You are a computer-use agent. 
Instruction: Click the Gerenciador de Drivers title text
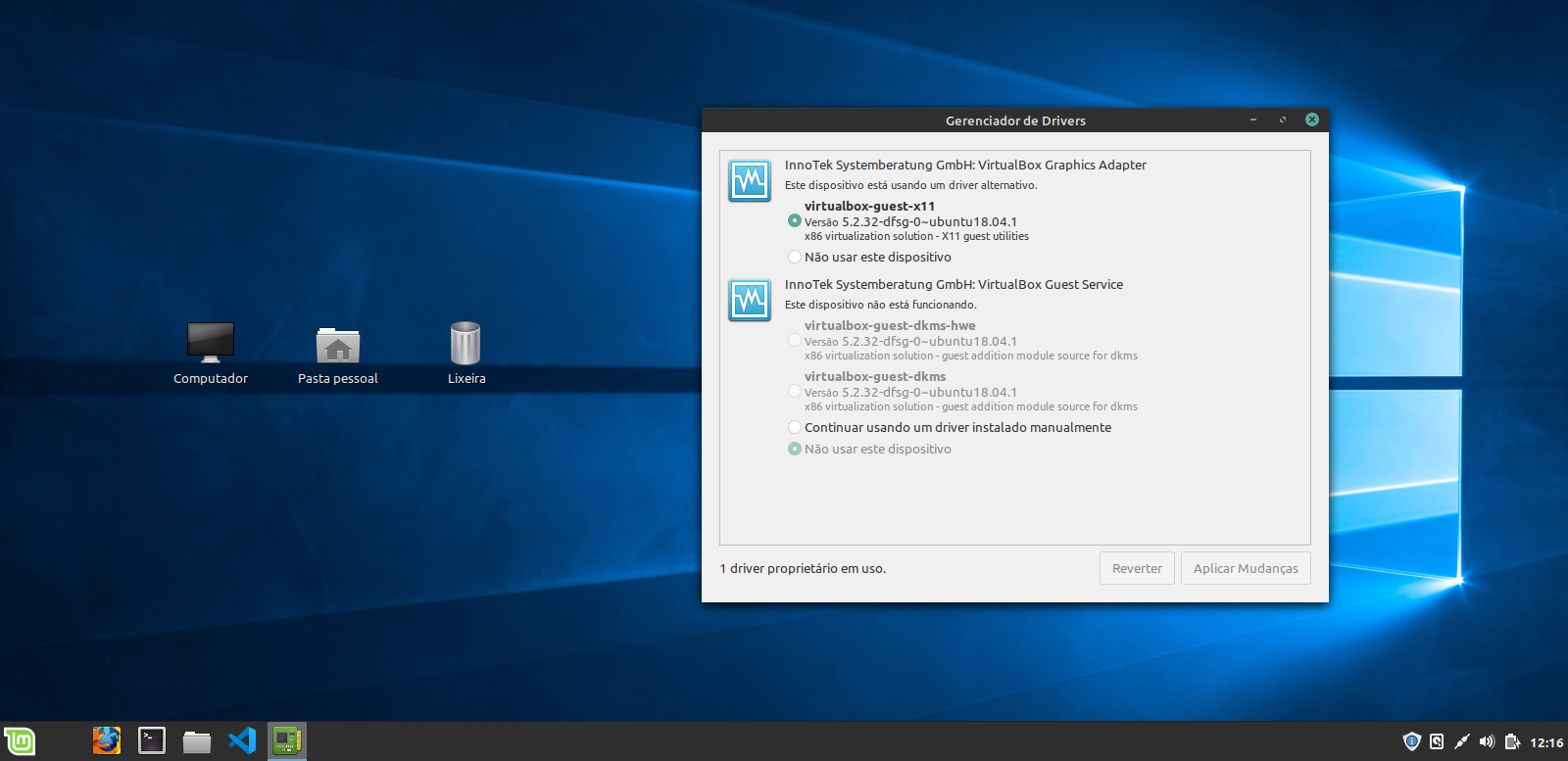click(x=1015, y=120)
